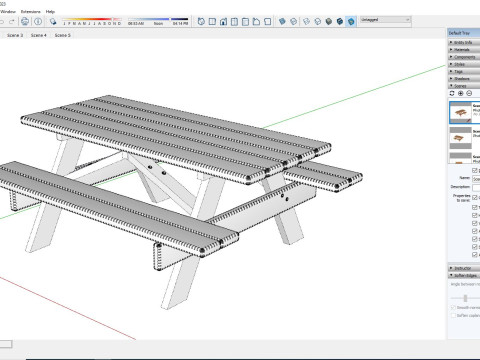Collapse Soften Edges panel

[464, 276]
